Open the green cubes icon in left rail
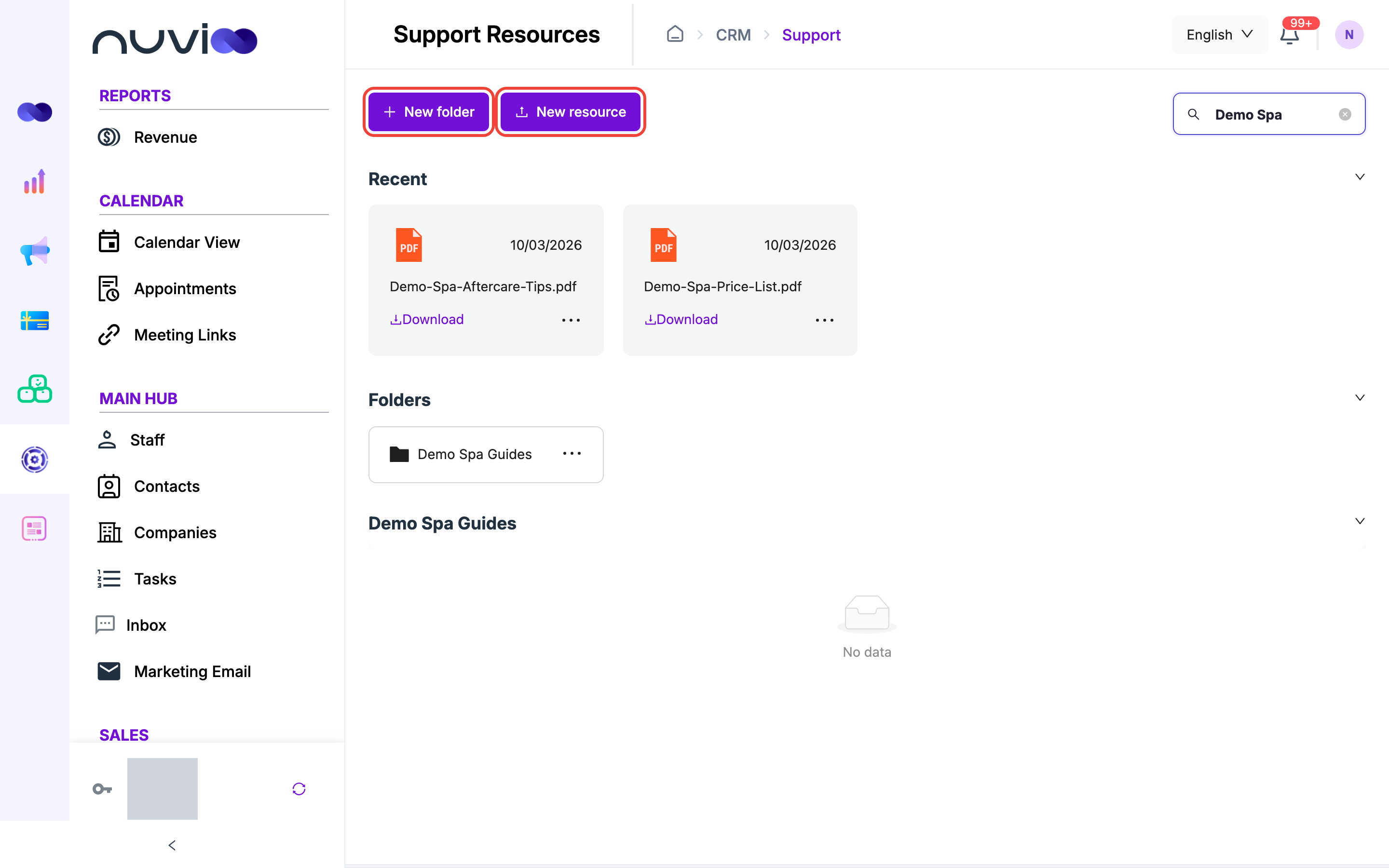 (34, 389)
